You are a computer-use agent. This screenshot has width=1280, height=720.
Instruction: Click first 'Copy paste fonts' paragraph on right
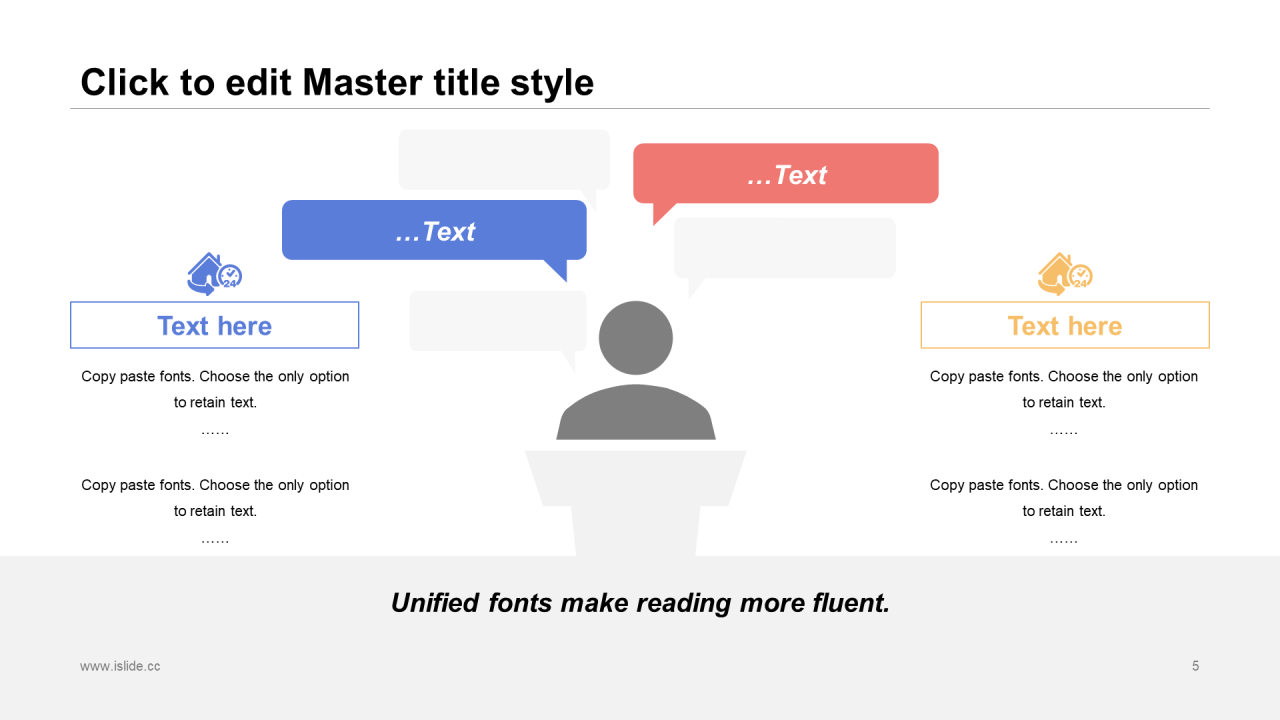click(x=1064, y=390)
